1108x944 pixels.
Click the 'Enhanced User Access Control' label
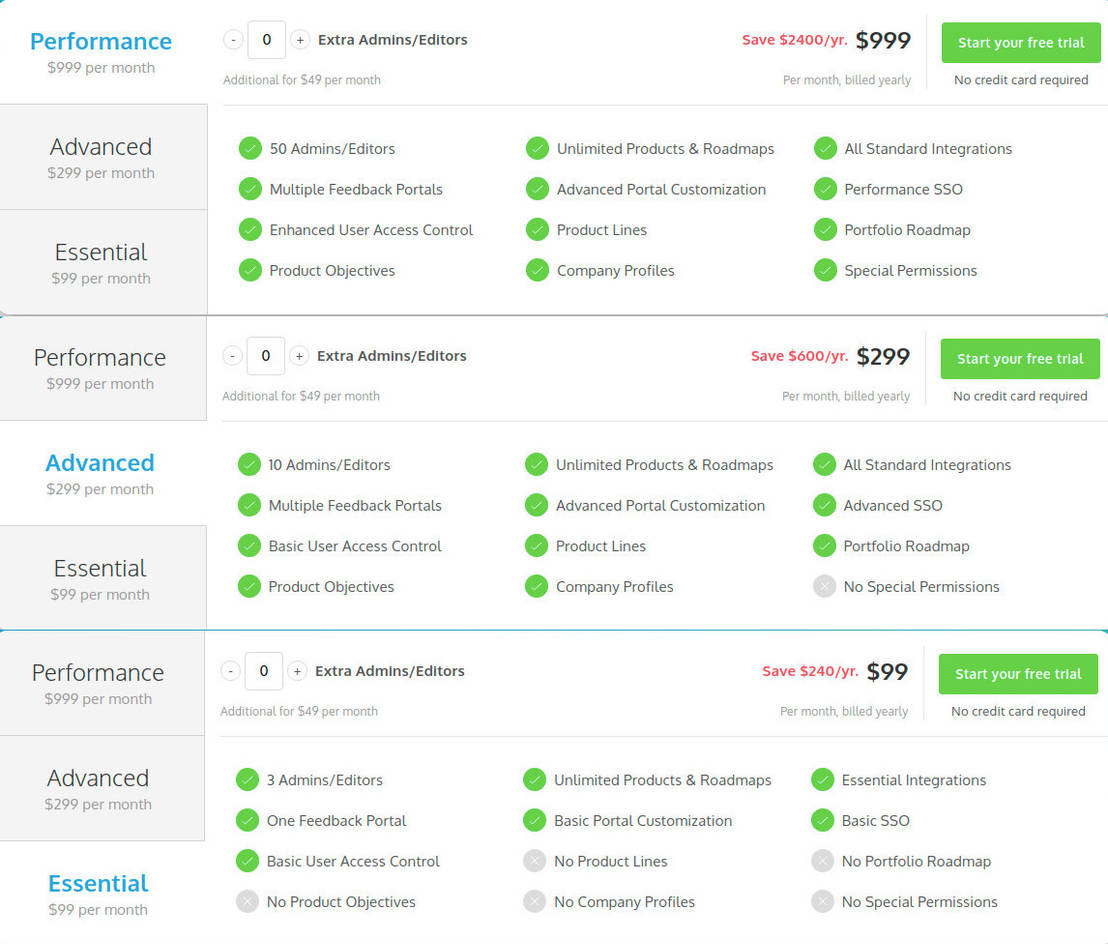371,230
